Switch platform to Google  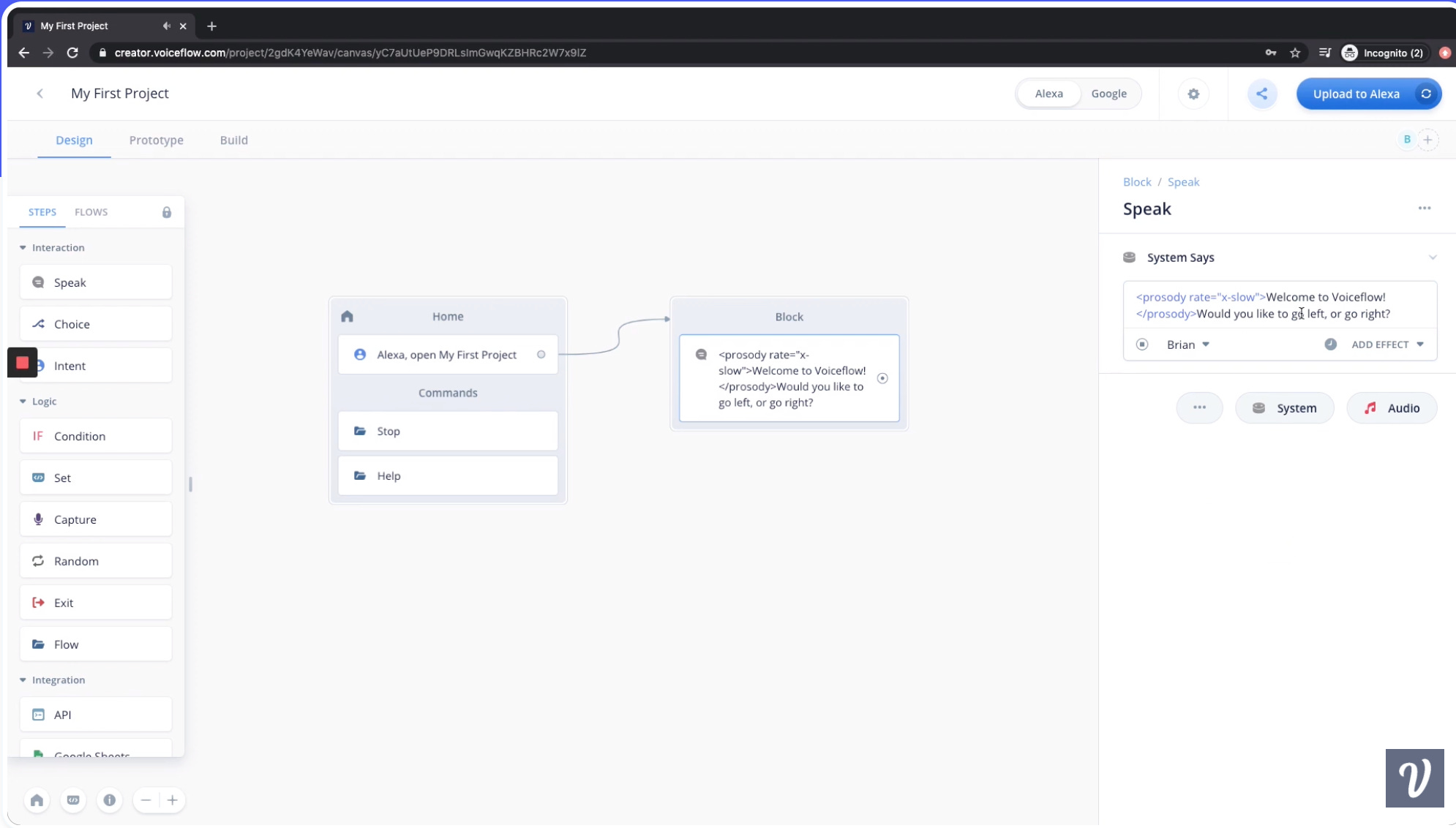point(1108,94)
